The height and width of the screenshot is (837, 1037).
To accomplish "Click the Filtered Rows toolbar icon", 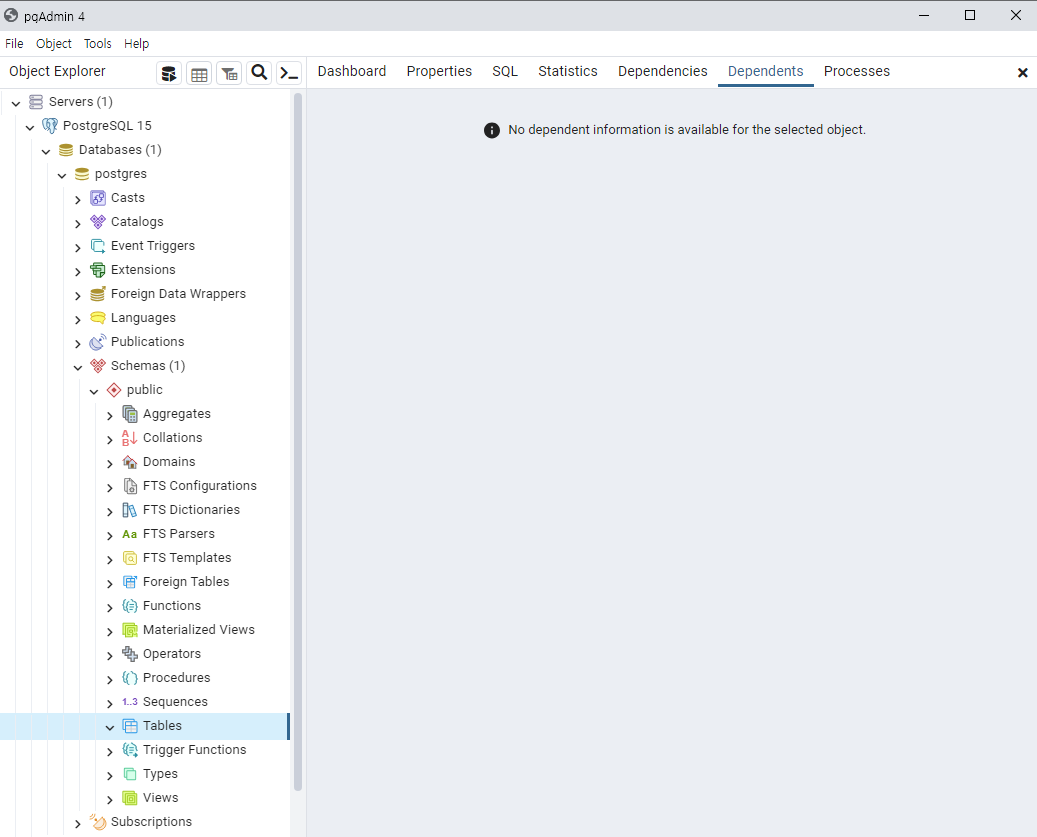I will pyautogui.click(x=229, y=73).
